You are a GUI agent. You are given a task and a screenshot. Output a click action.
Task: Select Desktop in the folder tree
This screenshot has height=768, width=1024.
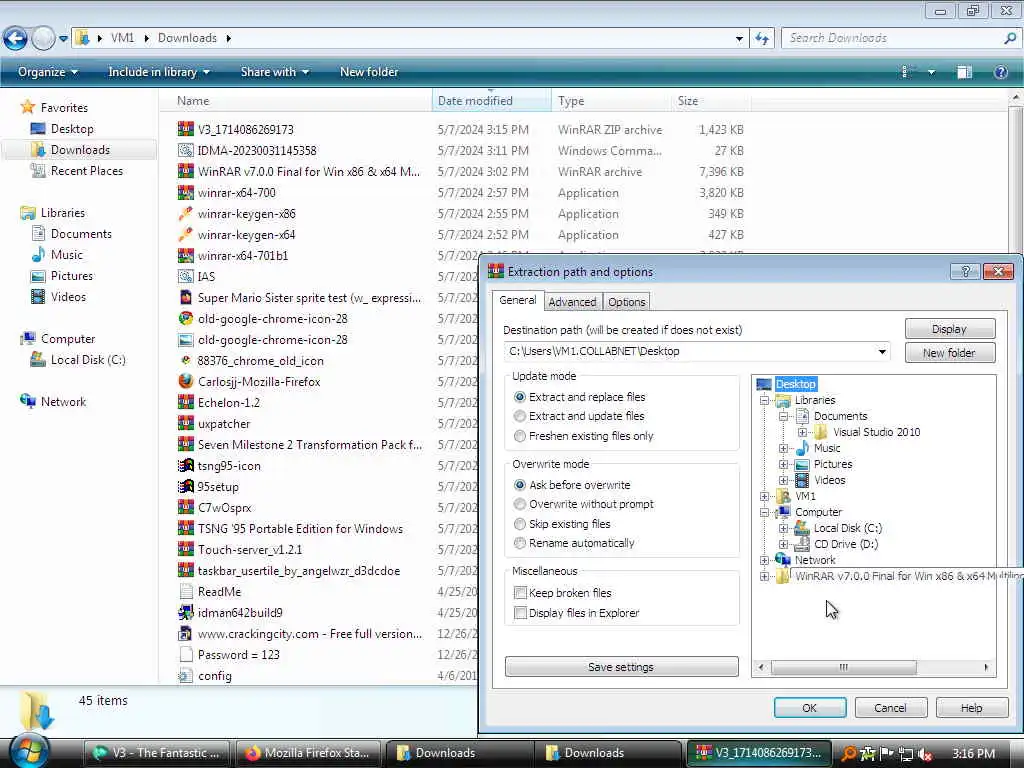pos(795,384)
